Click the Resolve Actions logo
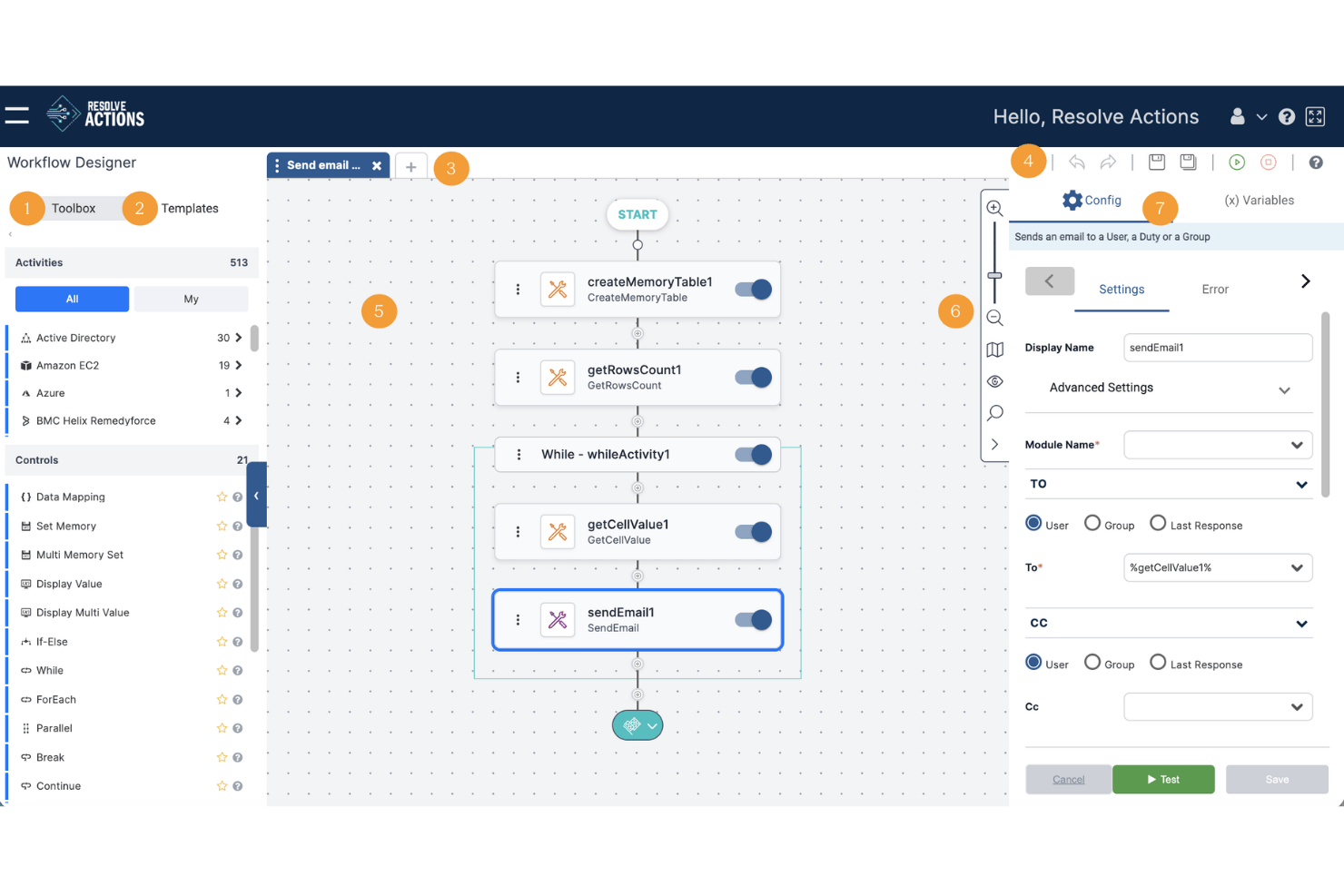The height and width of the screenshot is (896, 1344). [x=95, y=114]
